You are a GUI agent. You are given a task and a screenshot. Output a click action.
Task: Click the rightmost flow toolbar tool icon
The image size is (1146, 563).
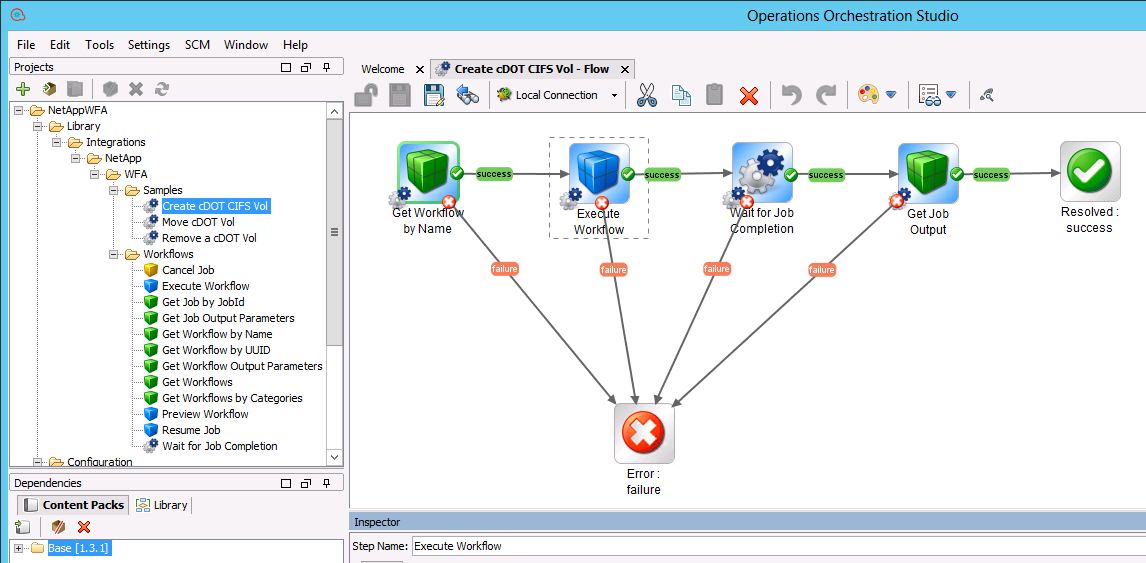tap(987, 95)
